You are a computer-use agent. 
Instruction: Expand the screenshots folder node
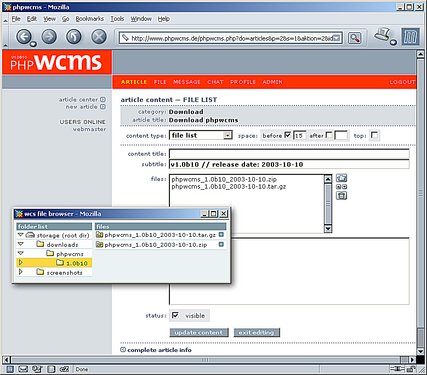[21, 272]
